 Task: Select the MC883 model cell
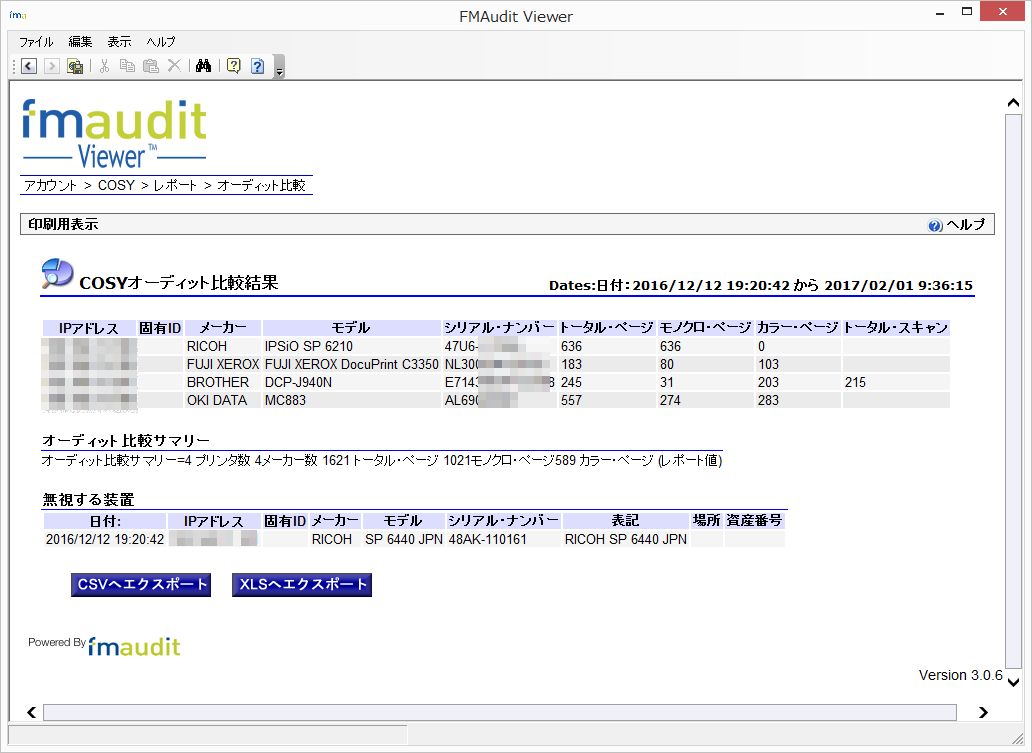(351, 400)
